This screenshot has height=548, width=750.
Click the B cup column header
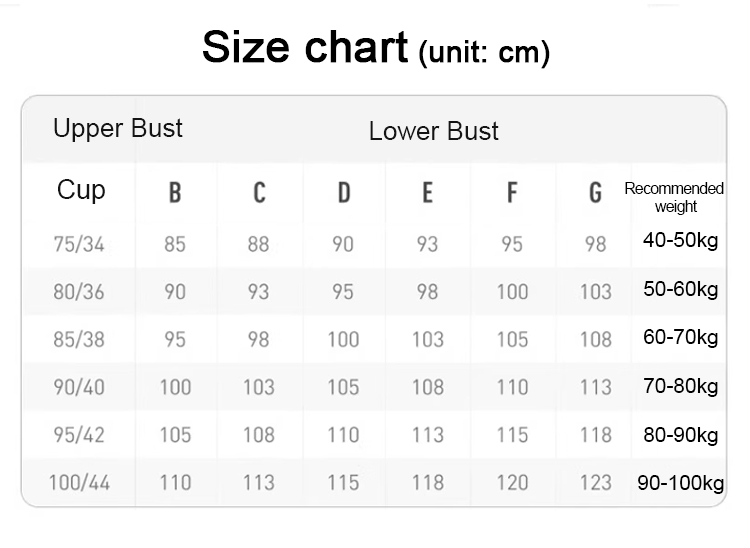tap(175, 193)
